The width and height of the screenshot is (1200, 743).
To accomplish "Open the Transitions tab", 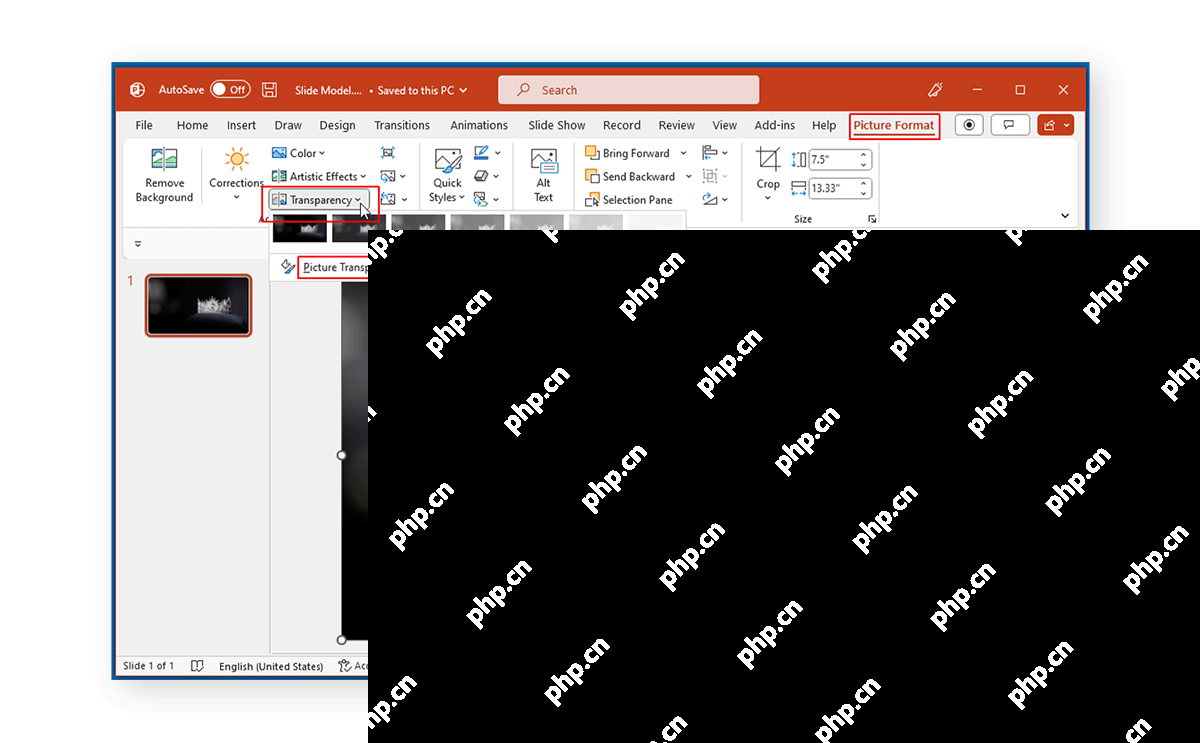I will point(402,125).
